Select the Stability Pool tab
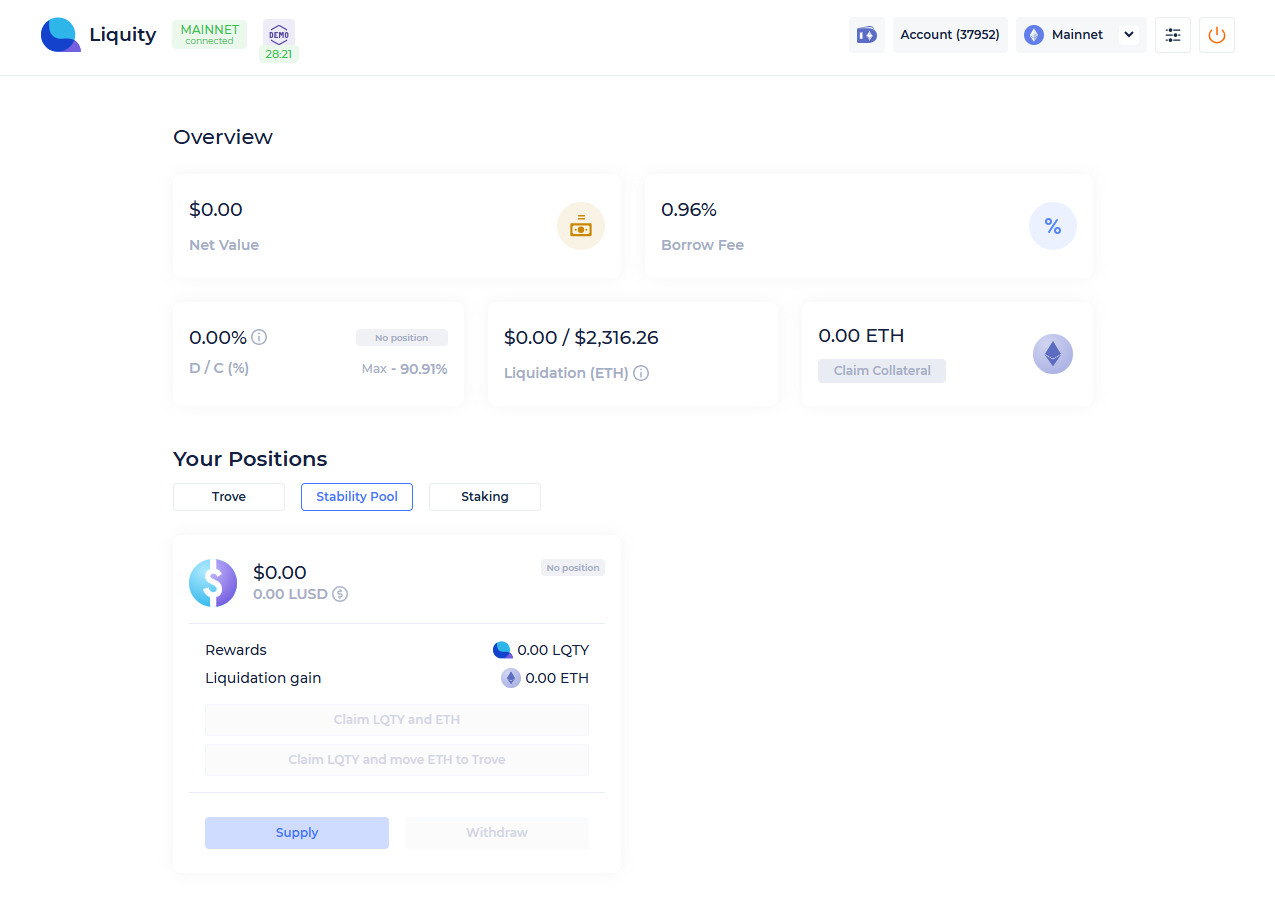 tap(357, 497)
